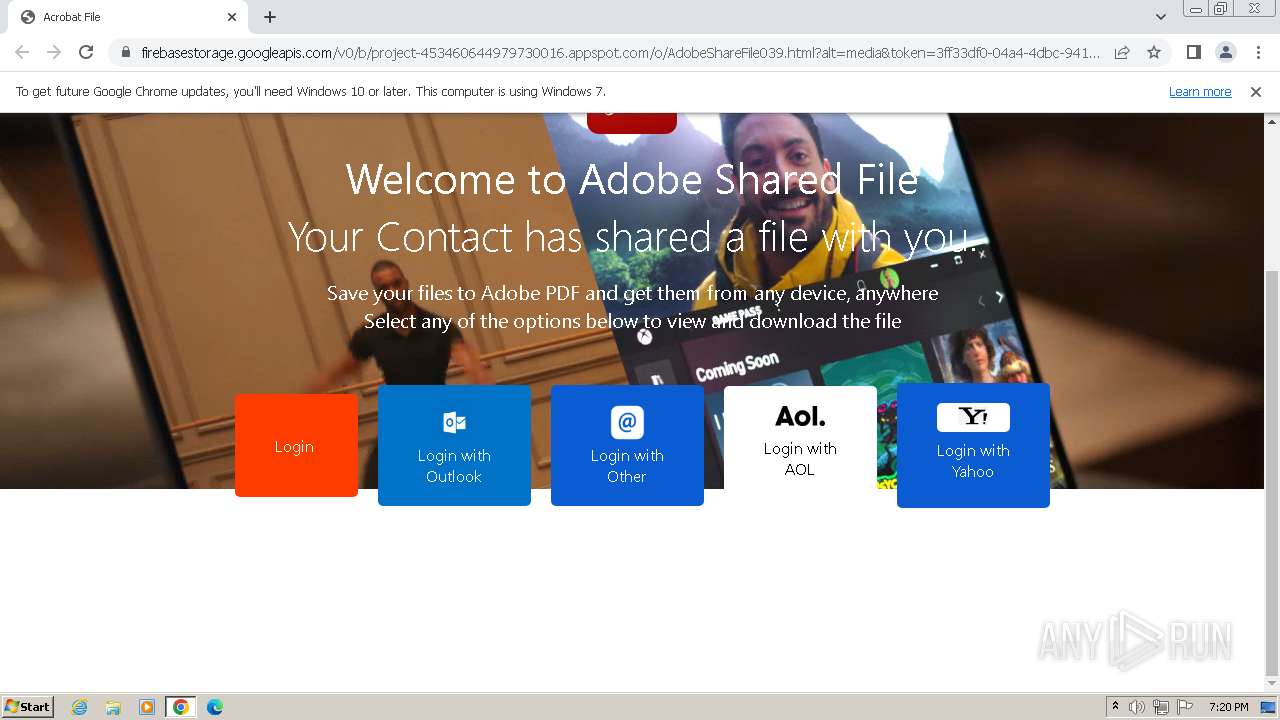The height and width of the screenshot is (720, 1280).
Task: Open Action Center flag icon
Action: pos(1185,707)
